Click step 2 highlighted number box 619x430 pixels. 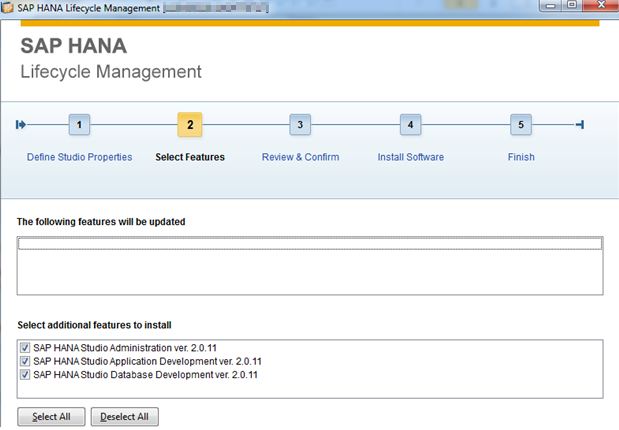[190, 125]
